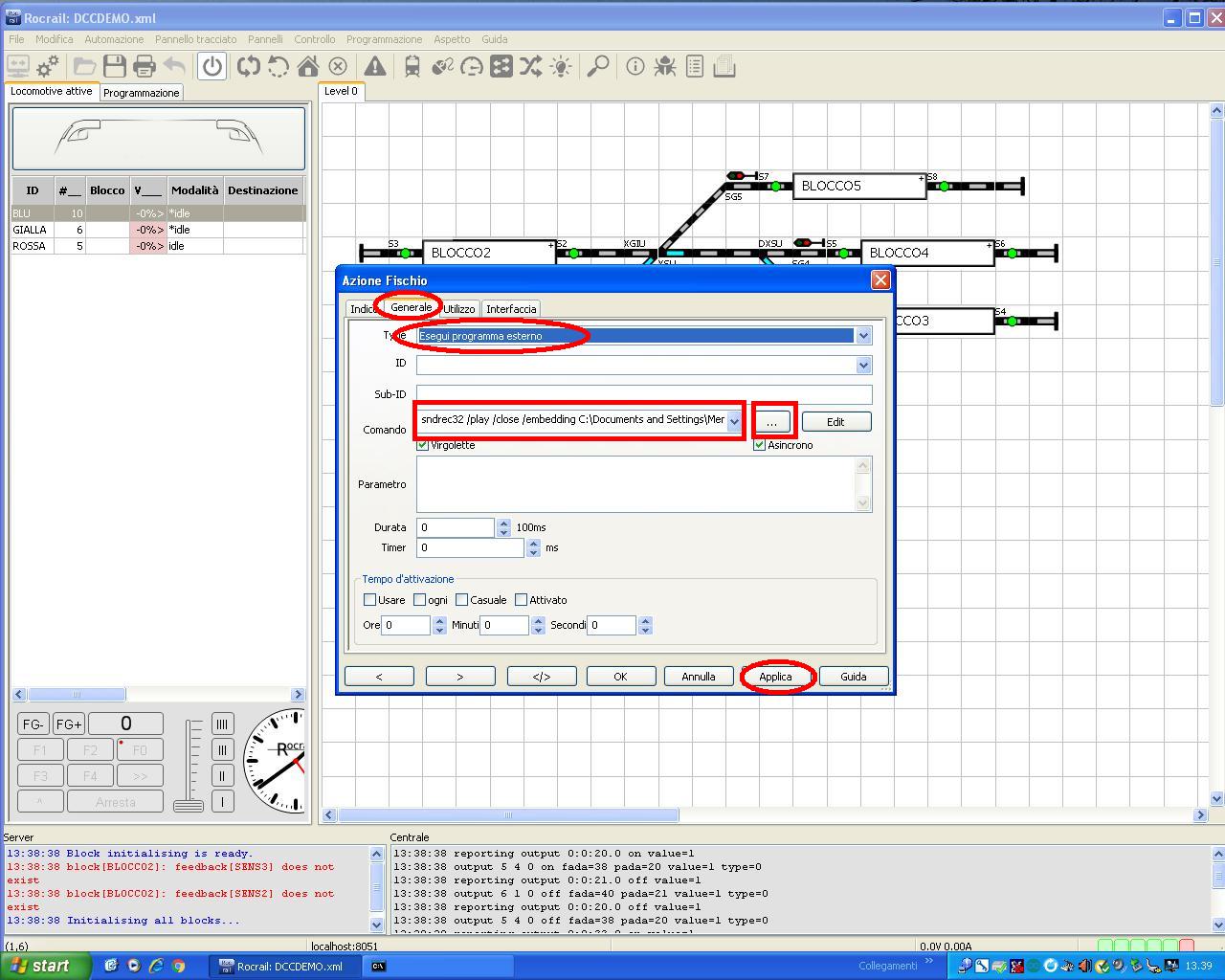This screenshot has width=1225, height=980.
Task: Increase Durata value with spinner arrow
Action: 503,523
